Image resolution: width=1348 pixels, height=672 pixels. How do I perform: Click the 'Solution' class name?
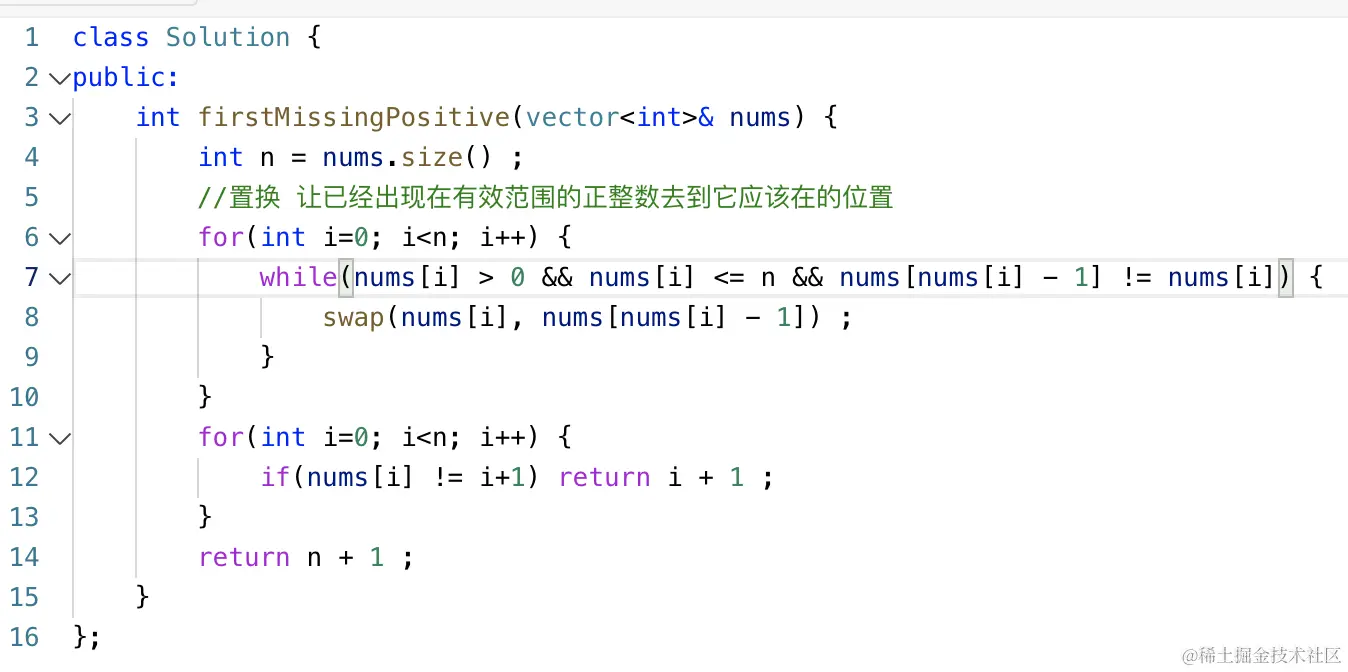tap(228, 38)
